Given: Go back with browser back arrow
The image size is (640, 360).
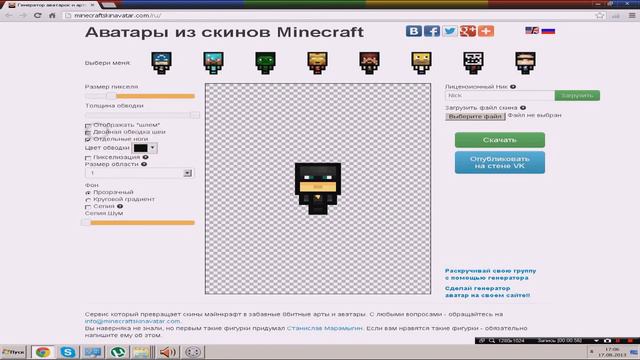Looking at the screenshot, I should coord(8,15).
